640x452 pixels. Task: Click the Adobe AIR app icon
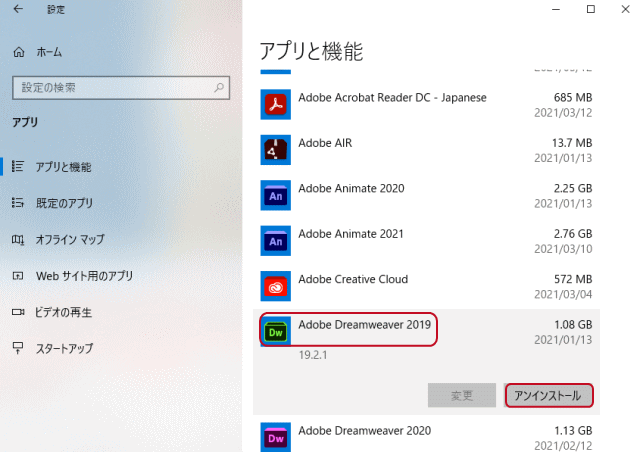pyautogui.click(x=276, y=150)
